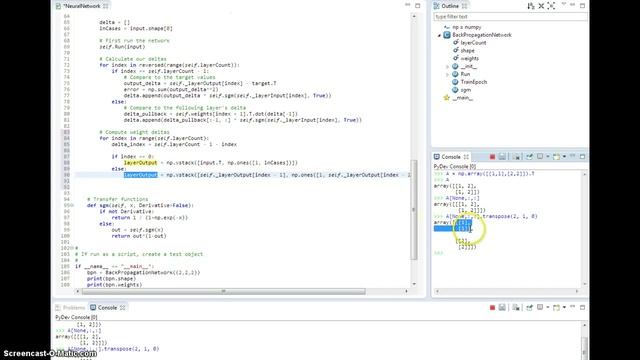
Task: Pin the bottom console
Action: click(529, 307)
